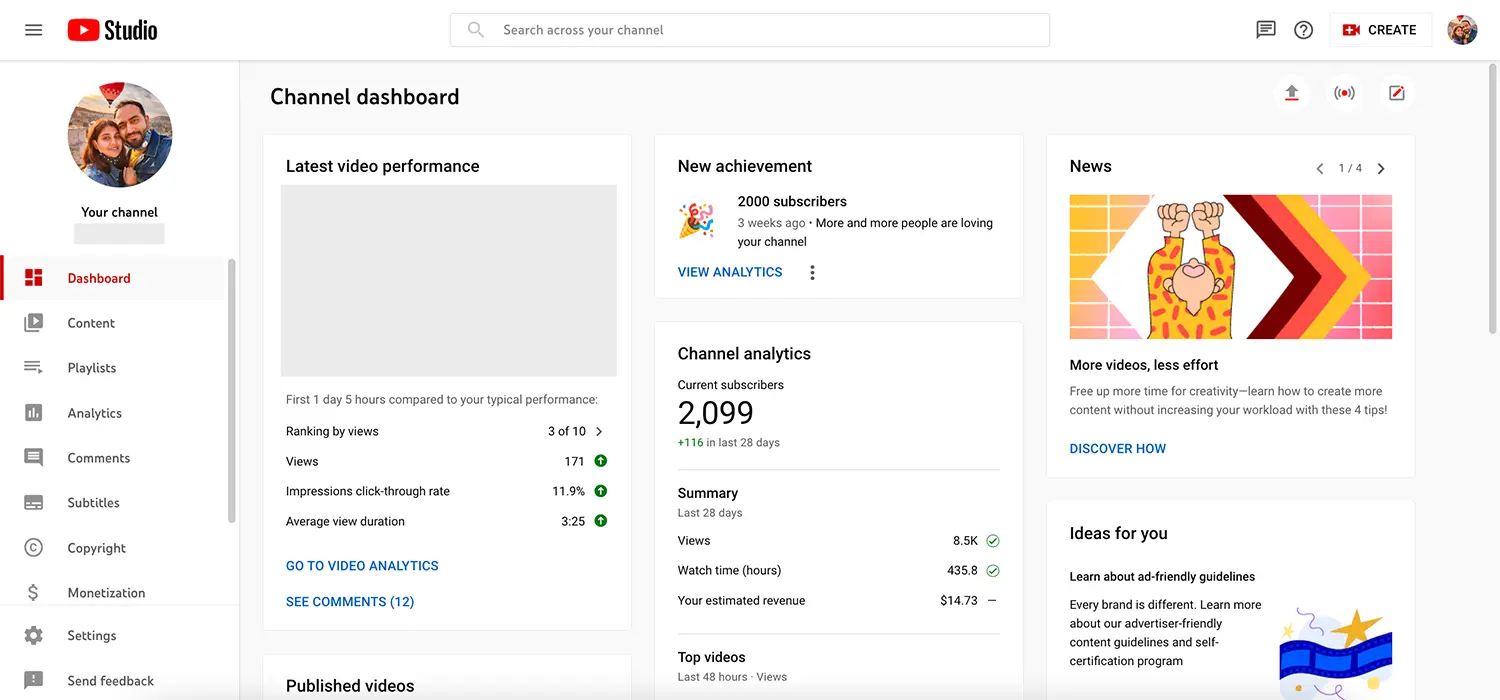
Task: Click the Subtitles sidebar icon
Action: point(32,502)
